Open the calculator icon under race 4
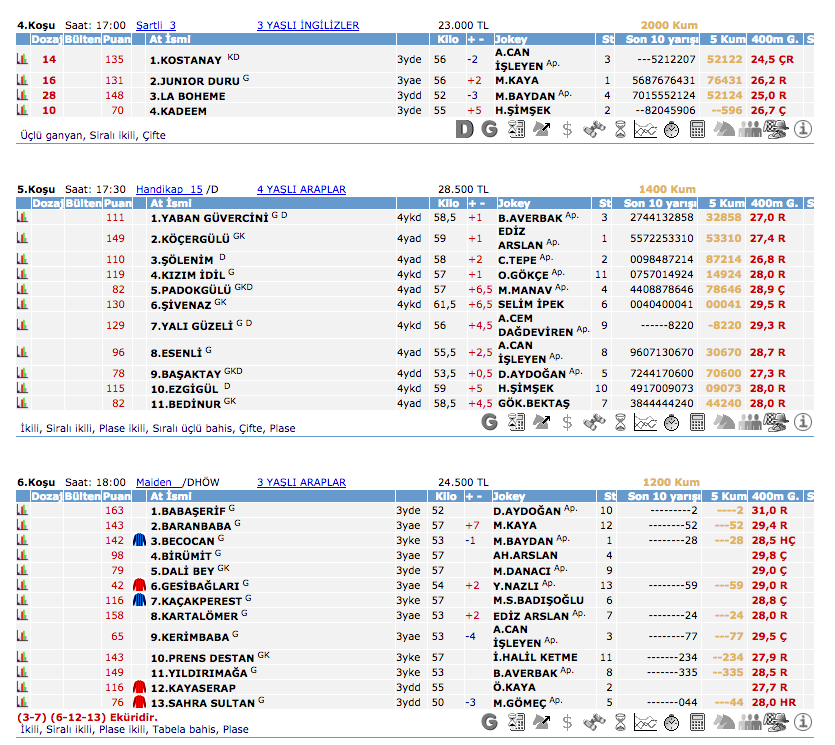 (697, 129)
